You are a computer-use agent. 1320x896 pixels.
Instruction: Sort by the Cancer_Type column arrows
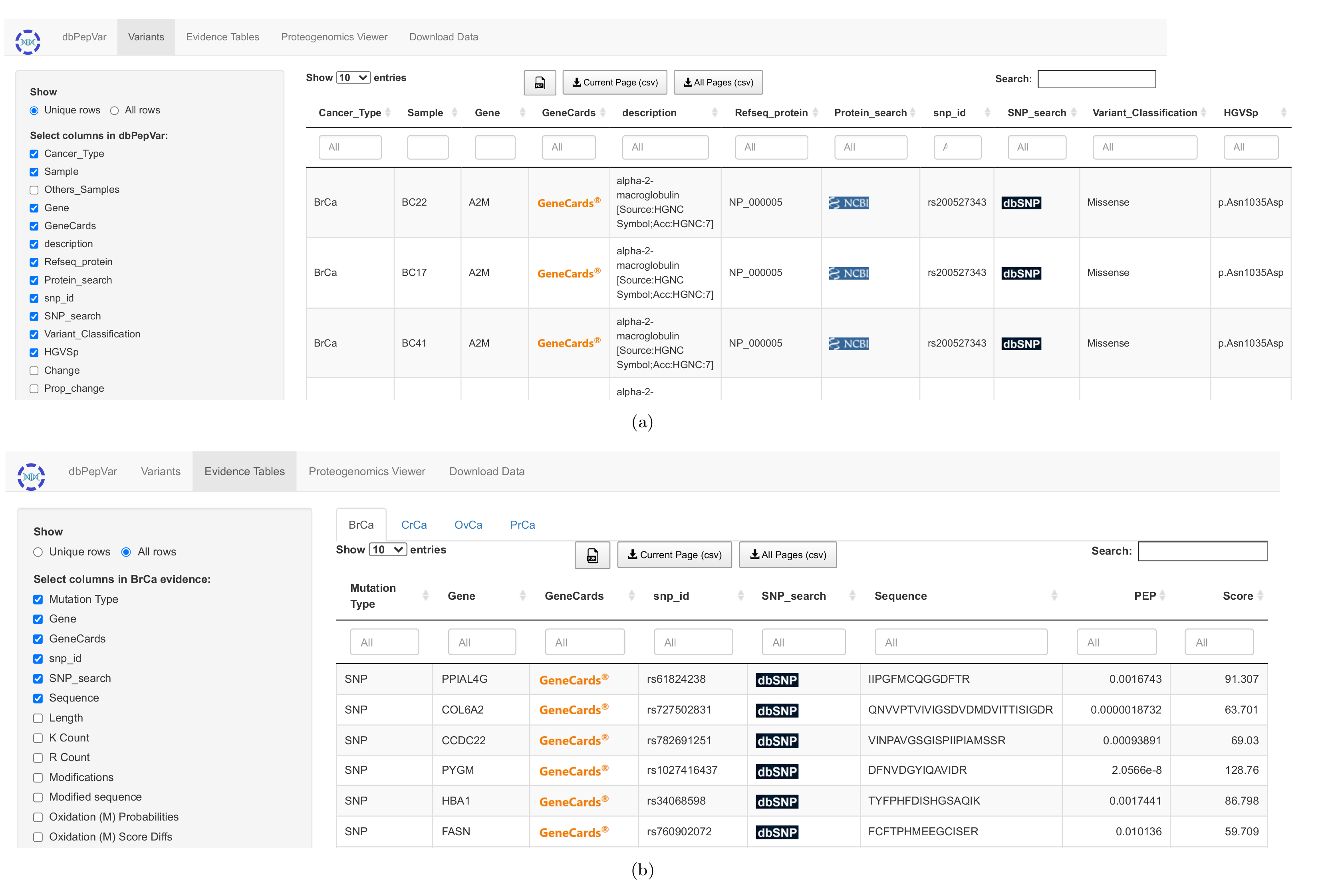388,113
